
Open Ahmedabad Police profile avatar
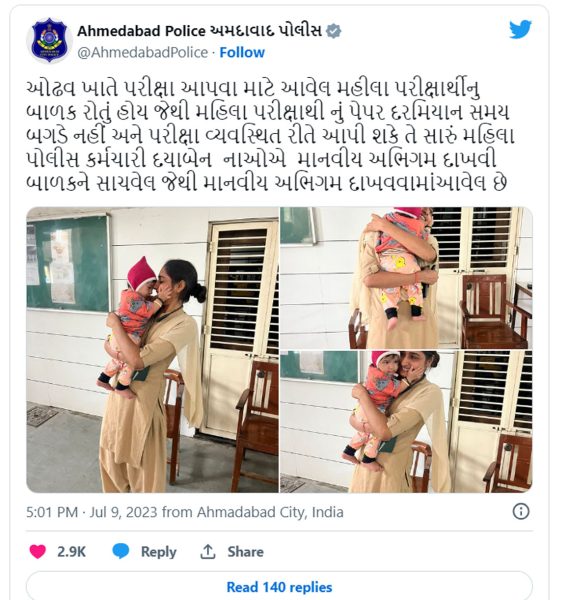49,41
